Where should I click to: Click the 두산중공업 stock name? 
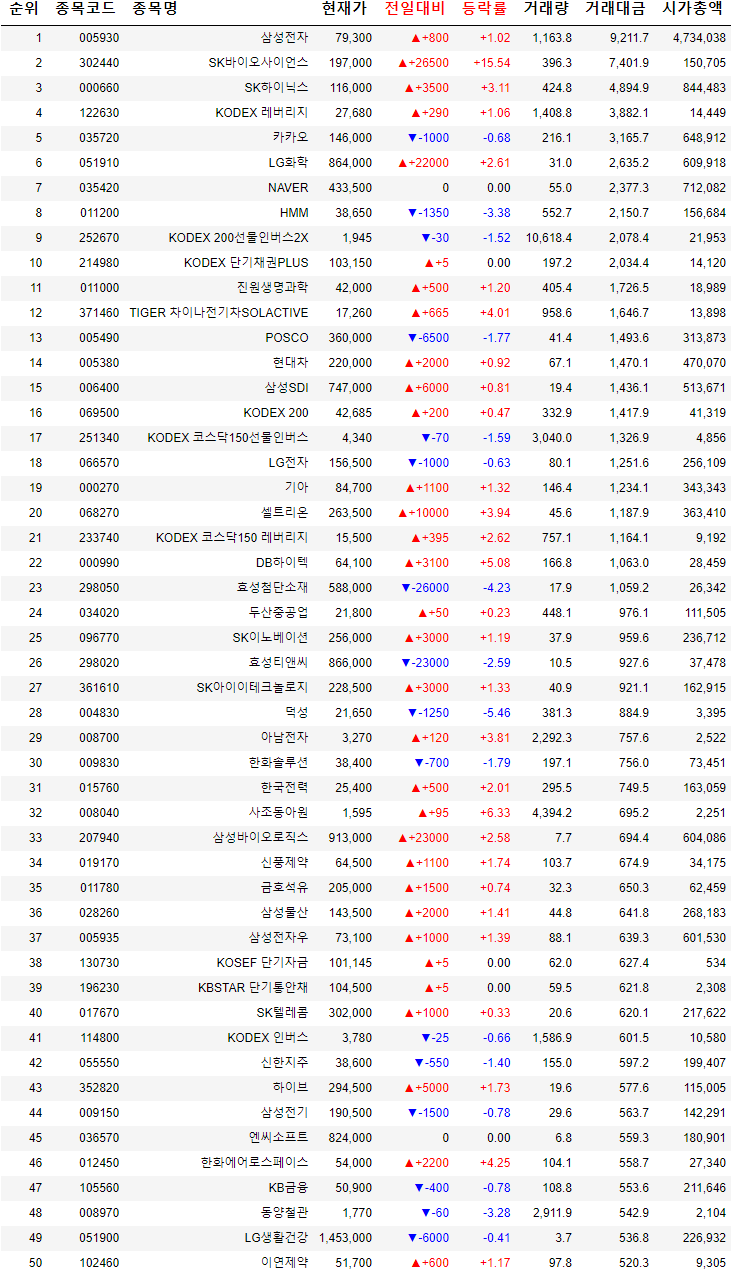click(279, 613)
